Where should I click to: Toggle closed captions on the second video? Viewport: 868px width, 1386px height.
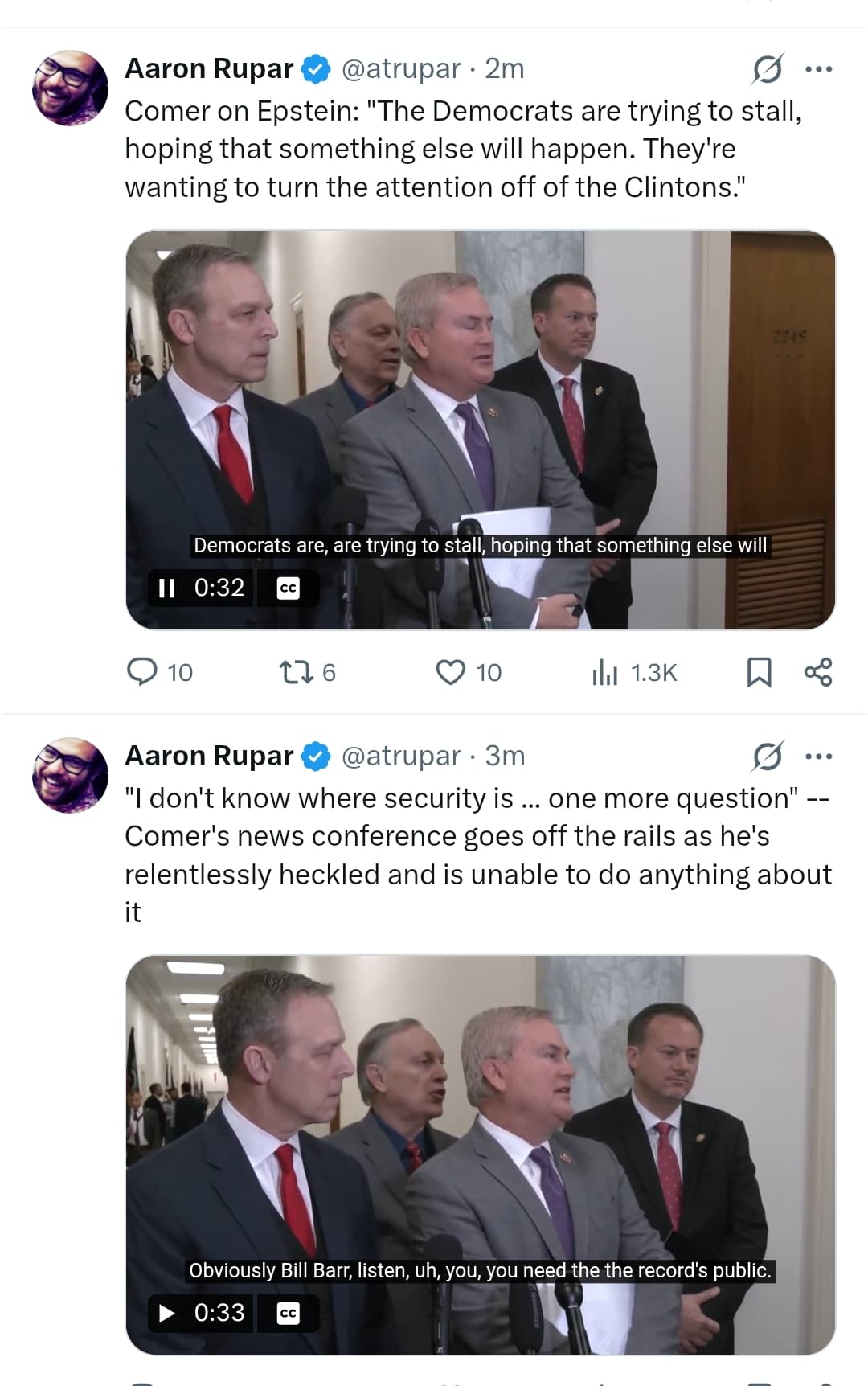[288, 1313]
